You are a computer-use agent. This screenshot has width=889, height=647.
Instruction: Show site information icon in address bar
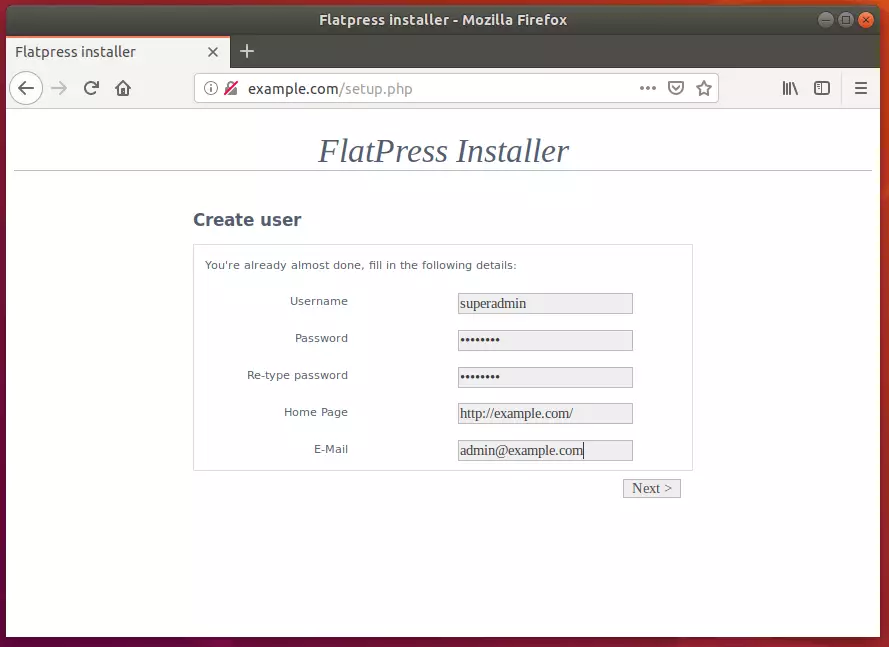[x=210, y=88]
